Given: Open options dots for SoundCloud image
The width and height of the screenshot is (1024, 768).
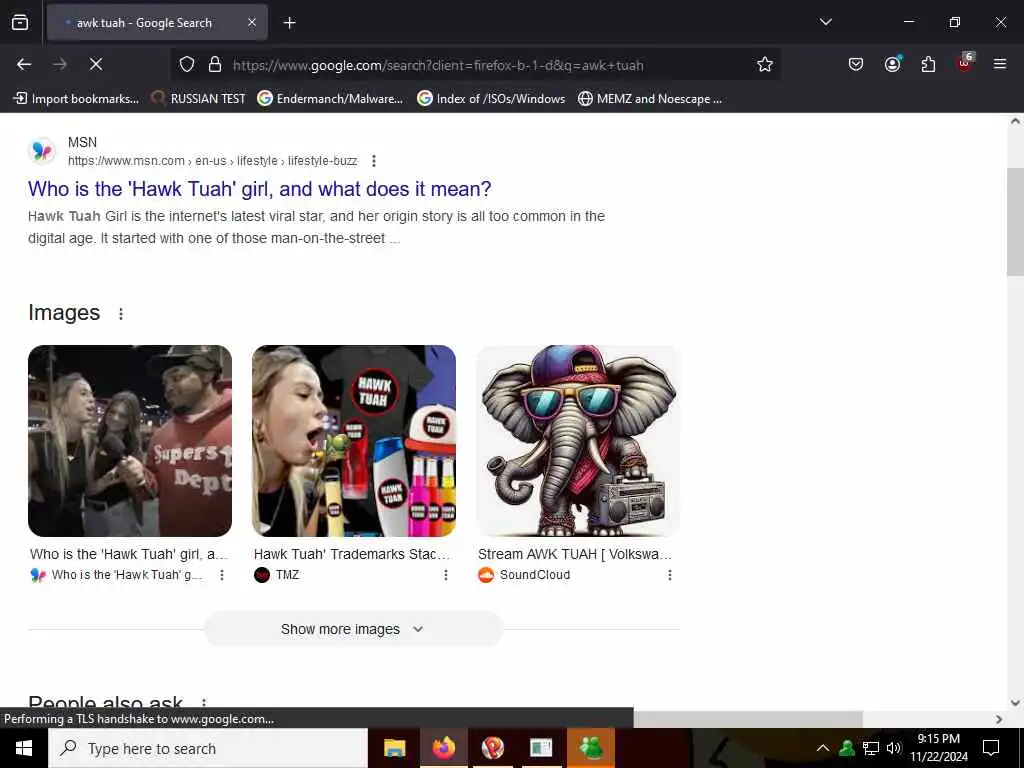Looking at the screenshot, I should [669, 575].
